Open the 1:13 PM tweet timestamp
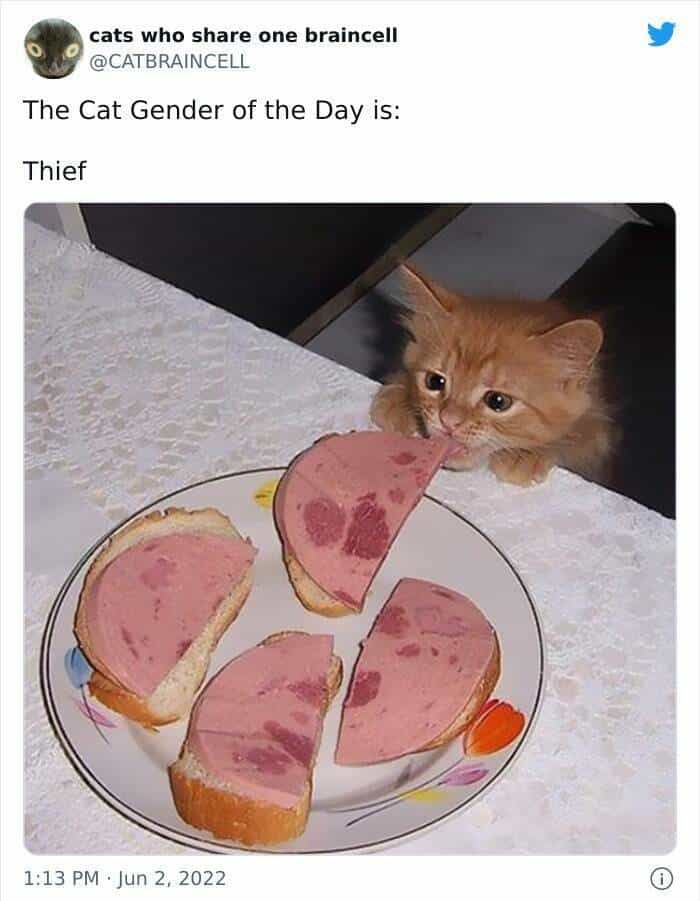700x901 pixels. (x=61, y=878)
